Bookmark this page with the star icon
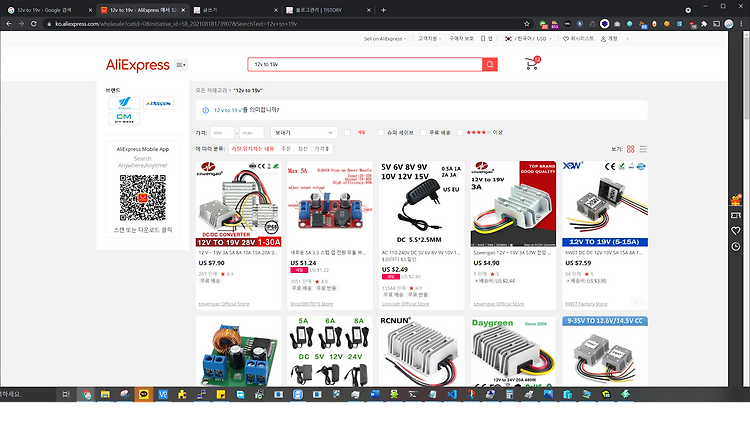 point(527,23)
